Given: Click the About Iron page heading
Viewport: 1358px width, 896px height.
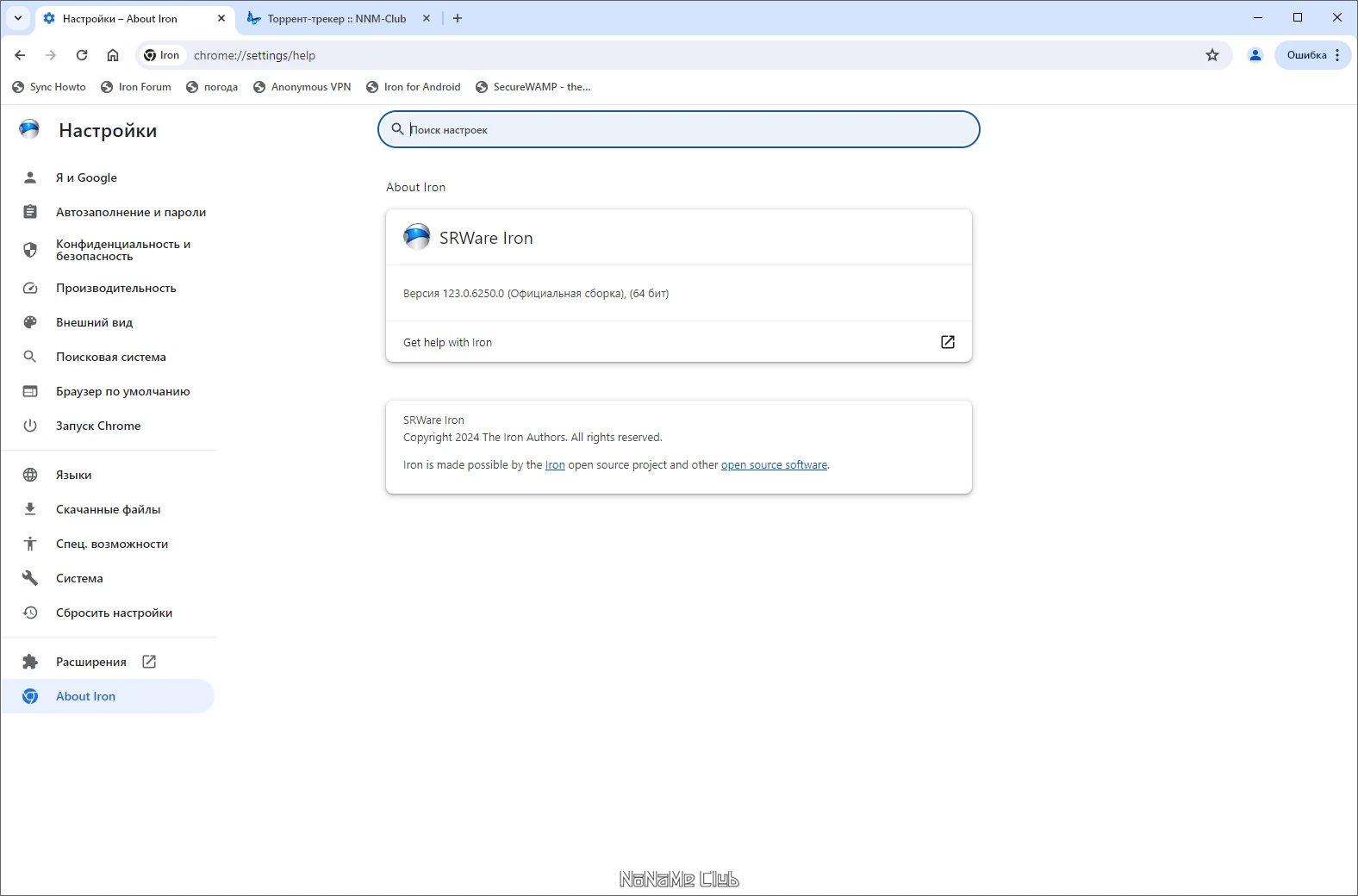Looking at the screenshot, I should pyautogui.click(x=416, y=187).
